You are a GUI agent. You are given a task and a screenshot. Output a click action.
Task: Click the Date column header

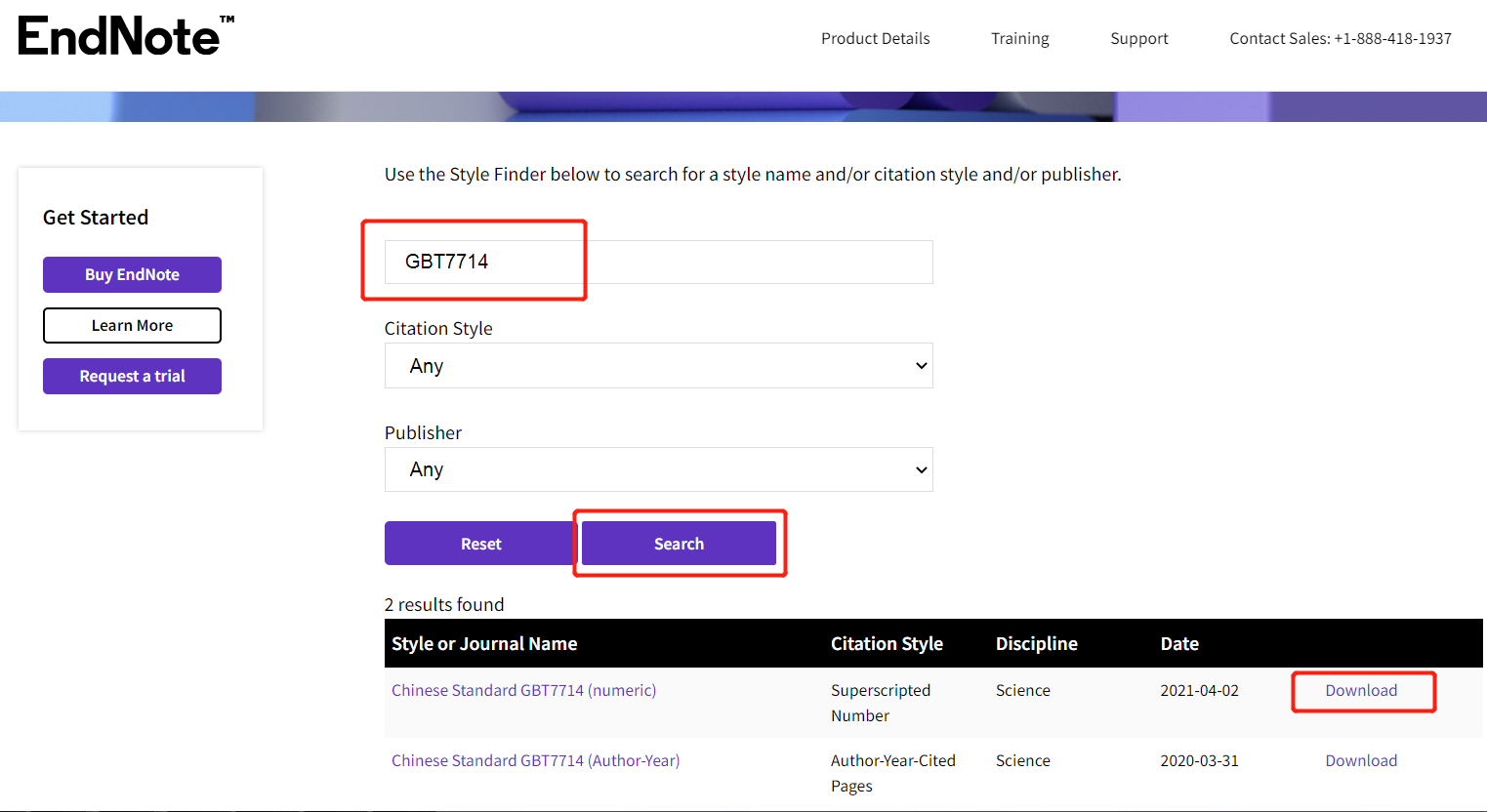[1179, 643]
